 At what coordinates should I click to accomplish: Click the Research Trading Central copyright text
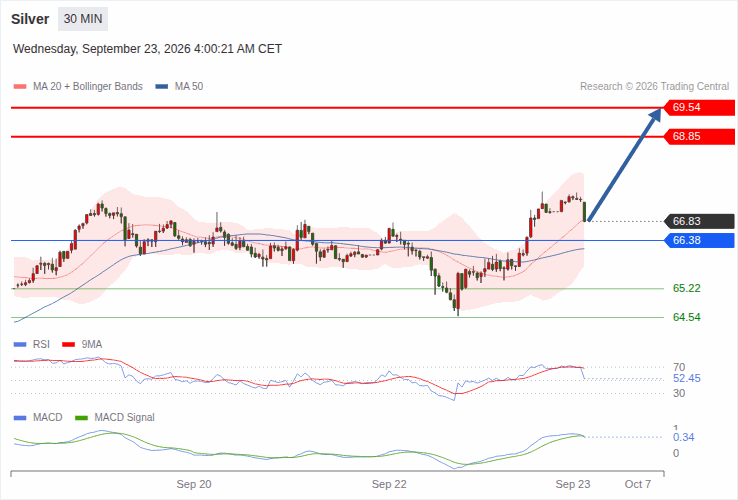click(x=654, y=87)
